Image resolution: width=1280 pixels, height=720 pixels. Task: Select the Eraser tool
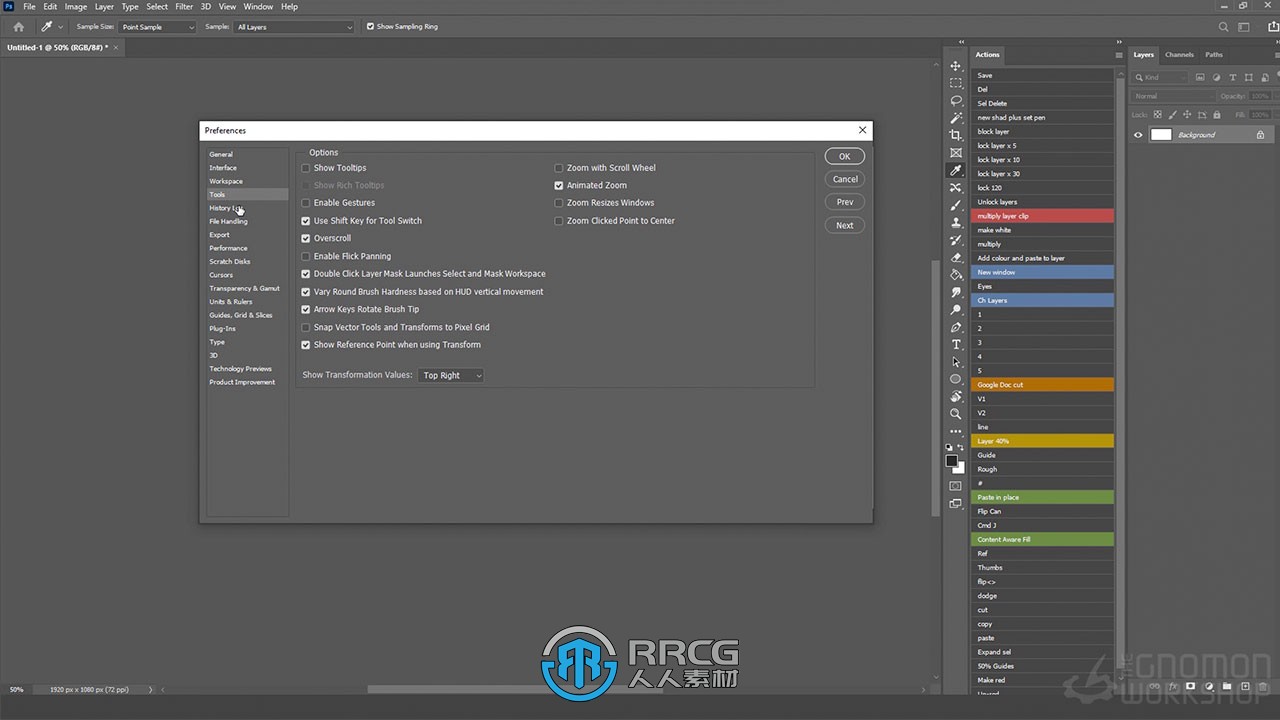pyautogui.click(x=956, y=257)
